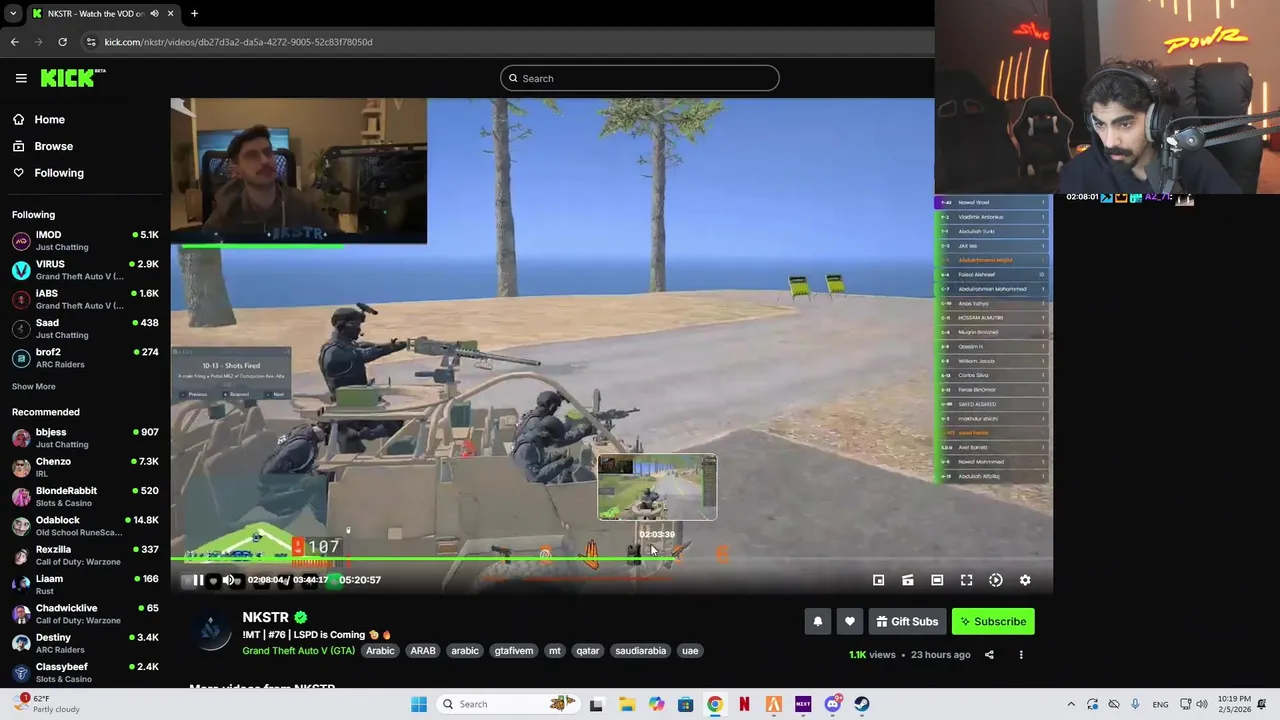The image size is (1280, 720).
Task: Select the mt tag
Action: point(555,651)
